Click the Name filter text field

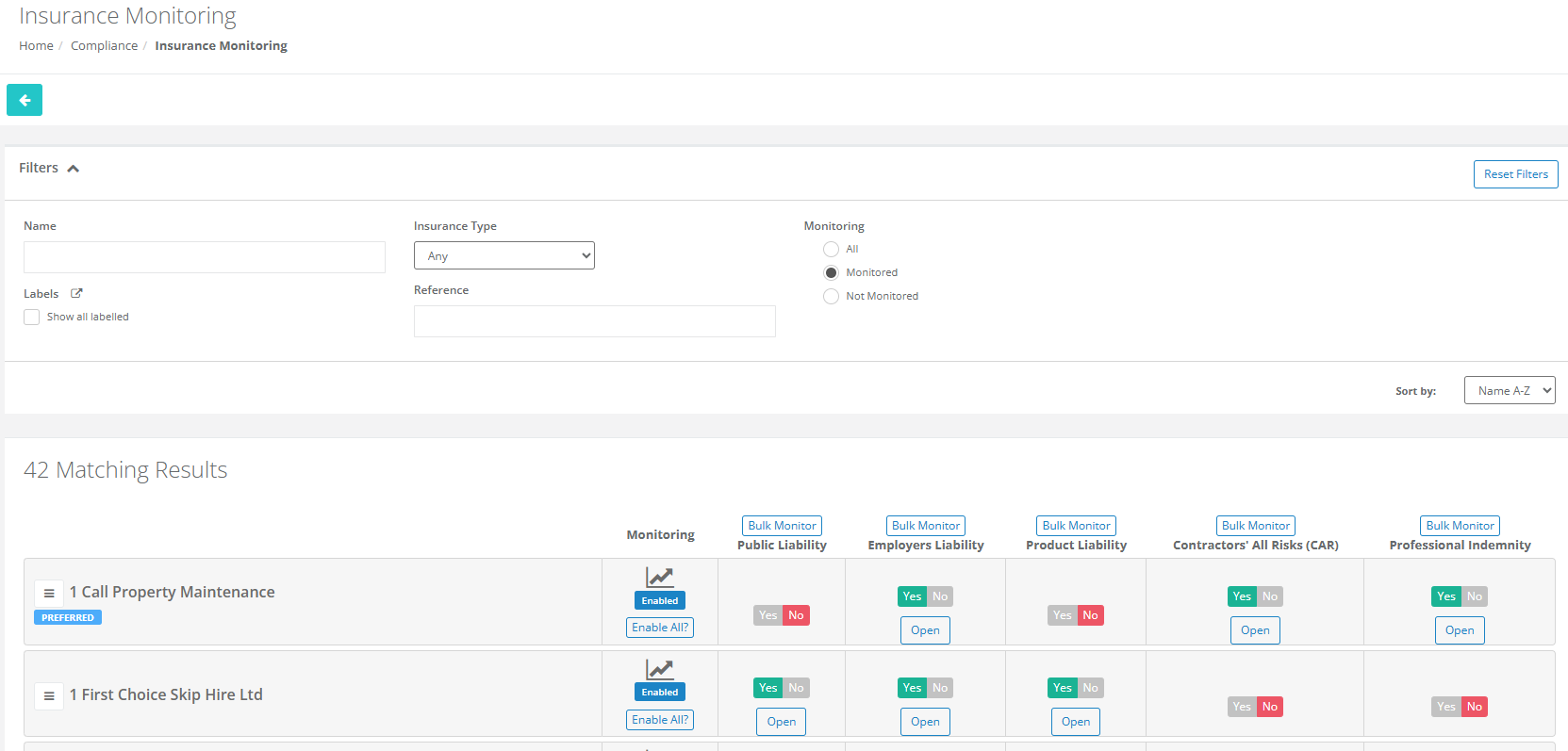click(x=204, y=257)
